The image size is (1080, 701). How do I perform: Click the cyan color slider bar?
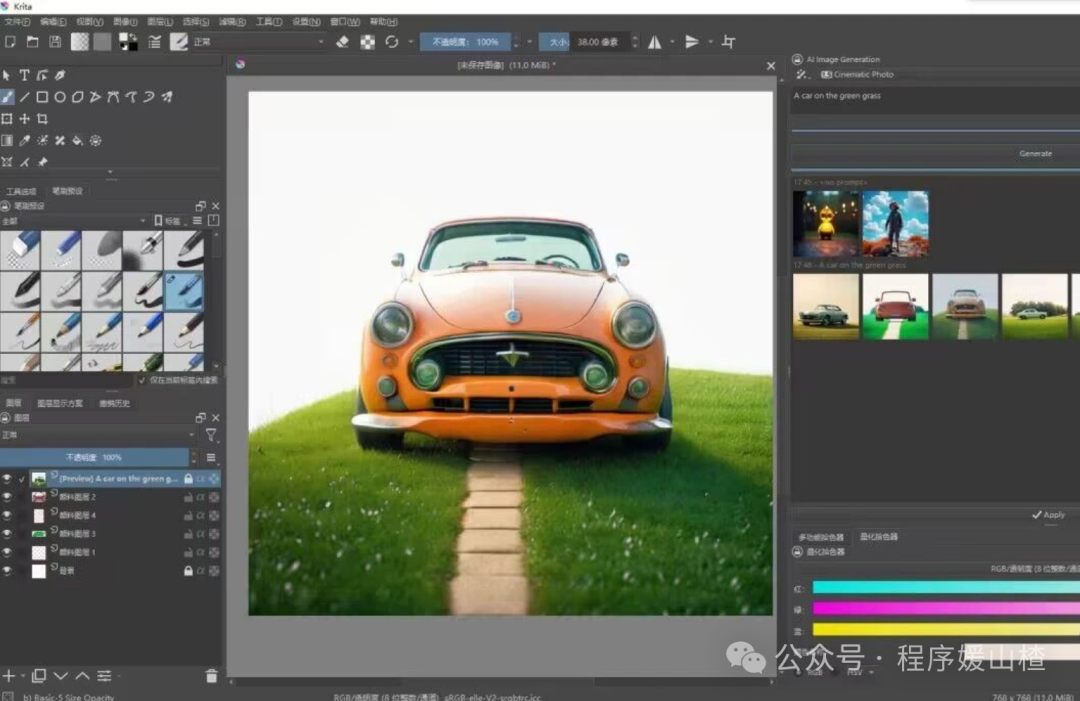[x=946, y=587]
